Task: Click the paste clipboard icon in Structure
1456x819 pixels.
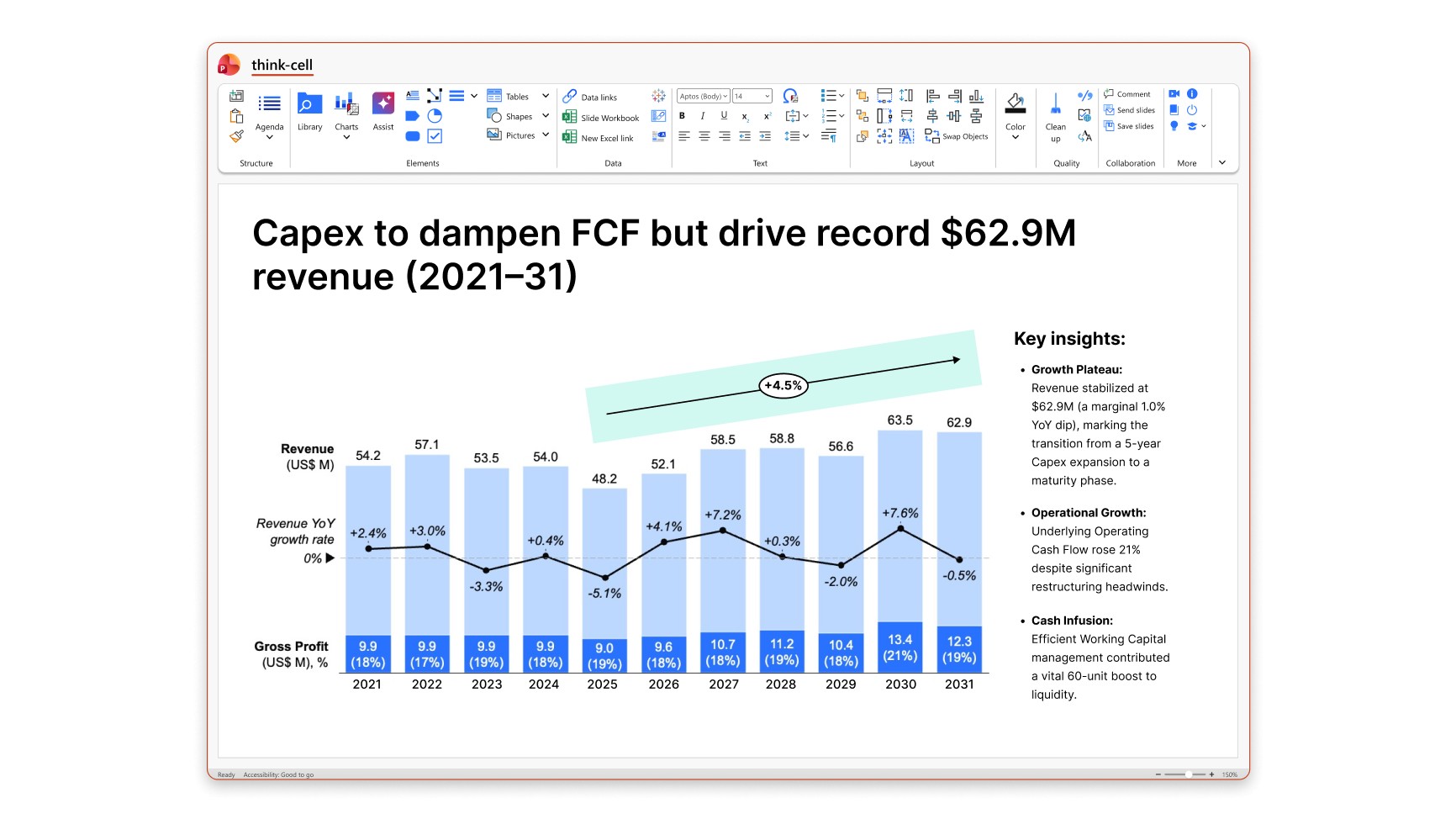Action: [x=237, y=116]
